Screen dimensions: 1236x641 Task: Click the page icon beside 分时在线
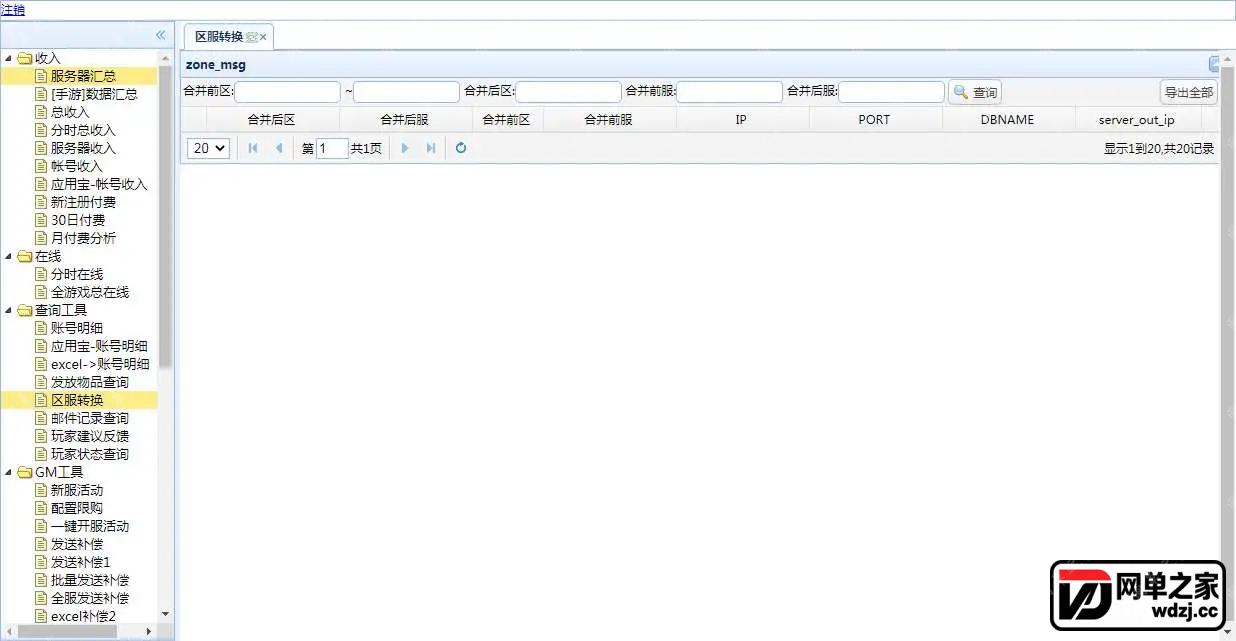pyautogui.click(x=41, y=274)
